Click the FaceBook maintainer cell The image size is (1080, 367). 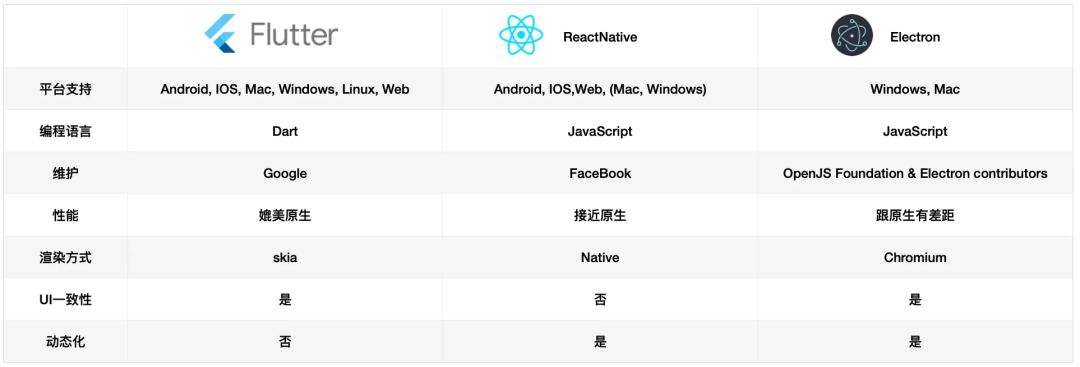(x=600, y=174)
